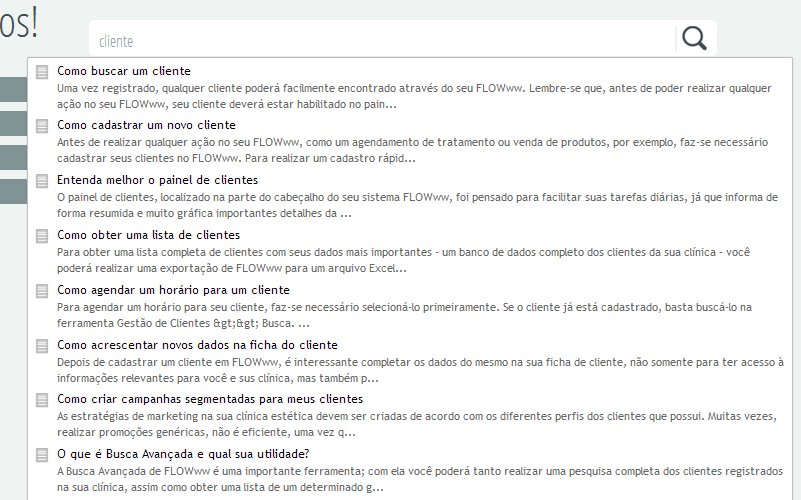Select 'Como criar campanhas segmentadas para meus clientes'
The image size is (801, 500).
tap(210, 399)
